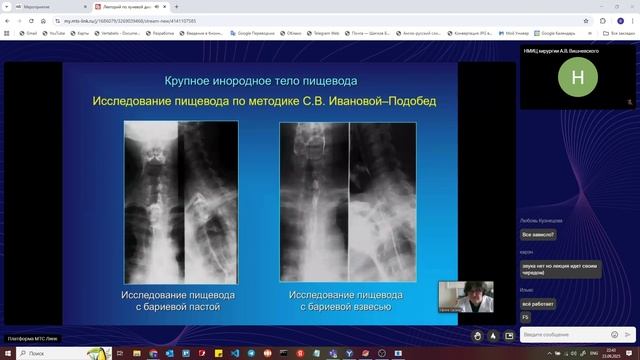Reload the page with refresh icon
The width and height of the screenshot is (640, 360).
[31, 21]
